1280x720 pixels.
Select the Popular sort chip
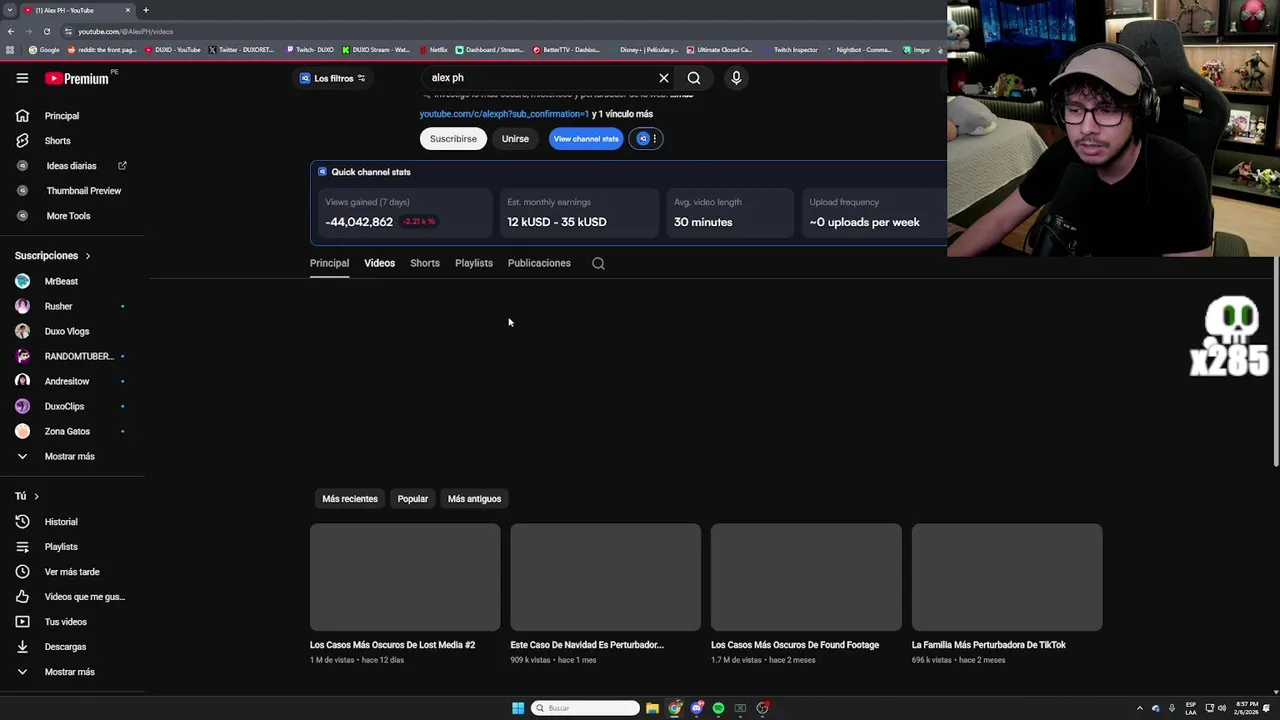(x=413, y=499)
